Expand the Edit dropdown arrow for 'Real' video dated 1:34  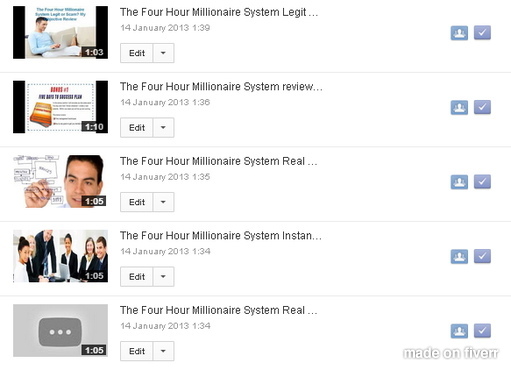tap(163, 351)
